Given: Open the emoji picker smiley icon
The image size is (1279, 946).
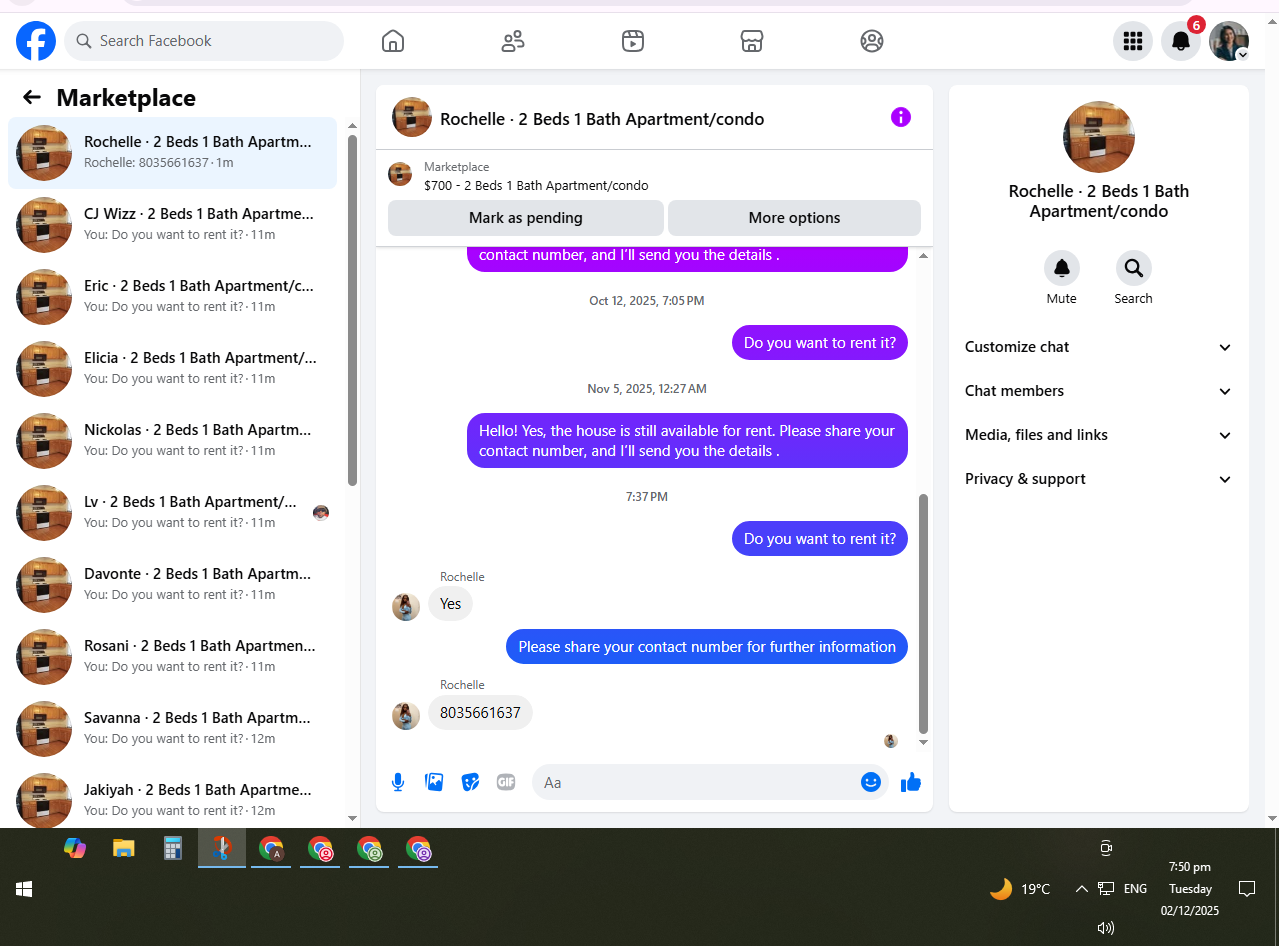Looking at the screenshot, I should tap(870, 782).
